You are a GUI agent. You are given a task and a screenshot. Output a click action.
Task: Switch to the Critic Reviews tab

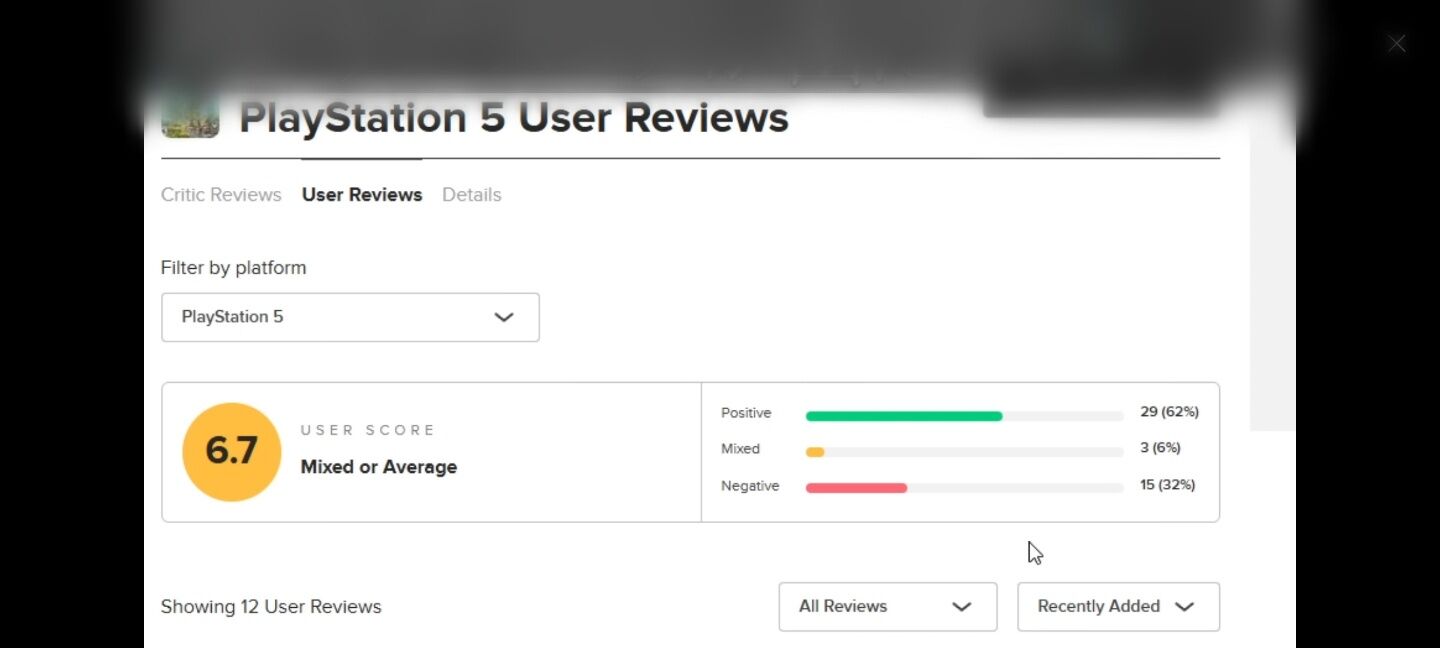pyautogui.click(x=221, y=195)
